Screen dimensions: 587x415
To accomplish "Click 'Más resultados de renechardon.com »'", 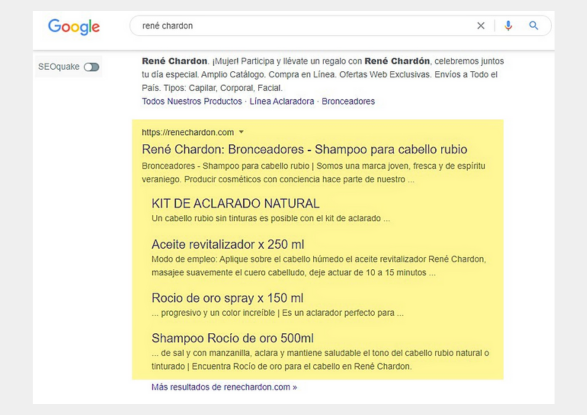I will [x=224, y=387].
